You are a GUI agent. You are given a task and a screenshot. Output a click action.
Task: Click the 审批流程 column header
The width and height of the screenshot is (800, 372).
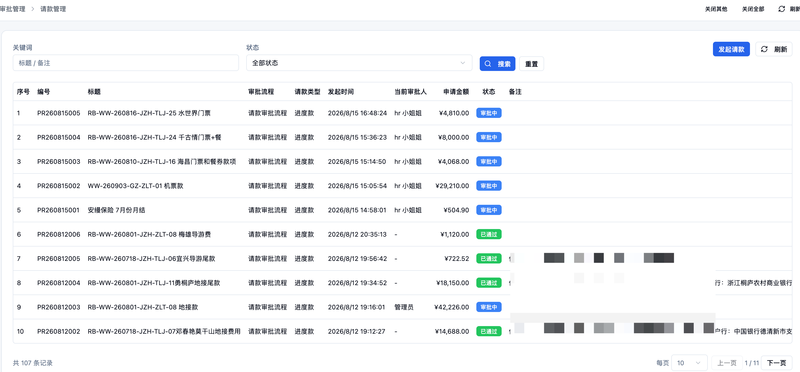261,92
